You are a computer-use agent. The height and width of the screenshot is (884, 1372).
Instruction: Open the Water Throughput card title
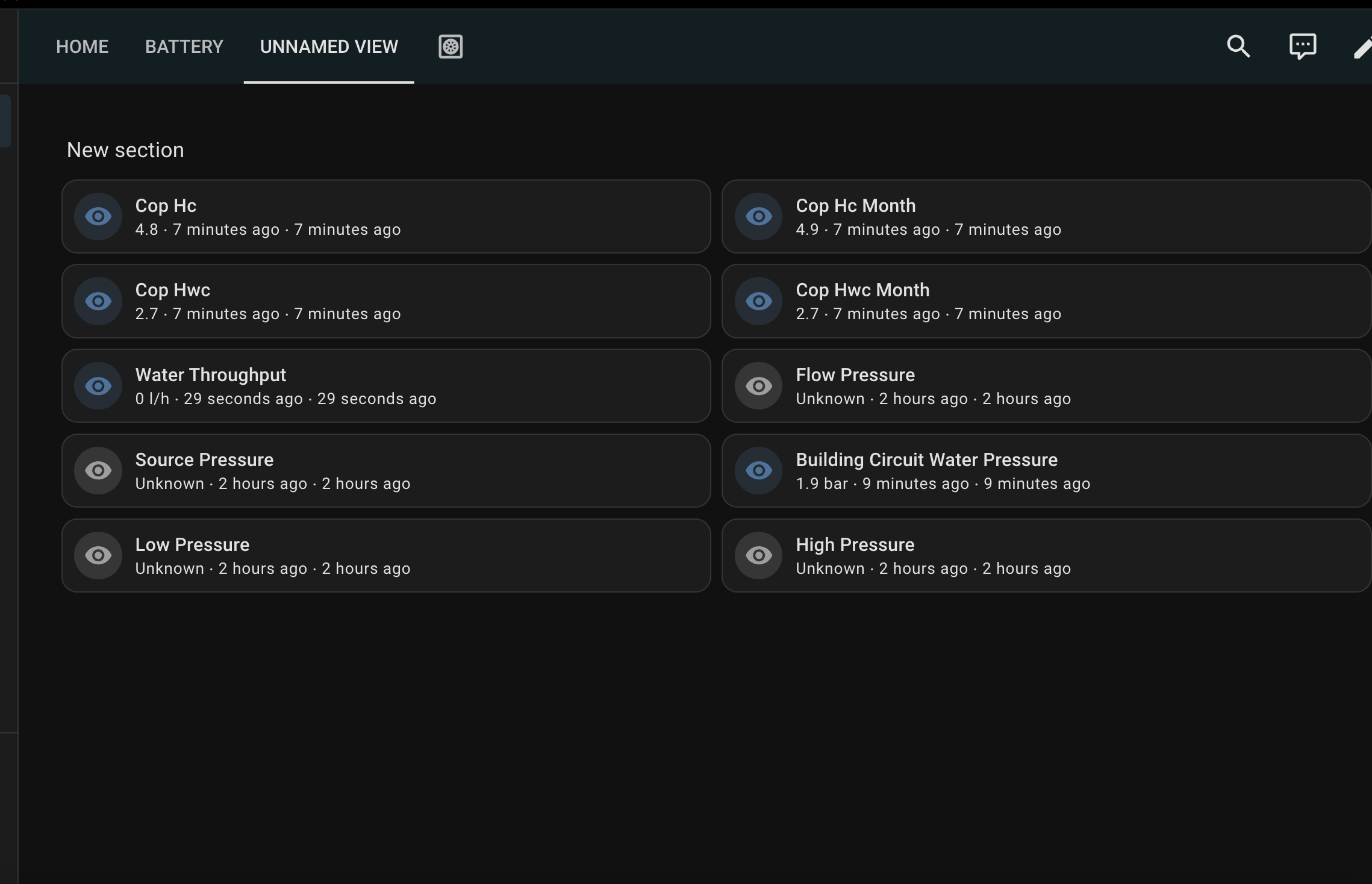coord(211,375)
